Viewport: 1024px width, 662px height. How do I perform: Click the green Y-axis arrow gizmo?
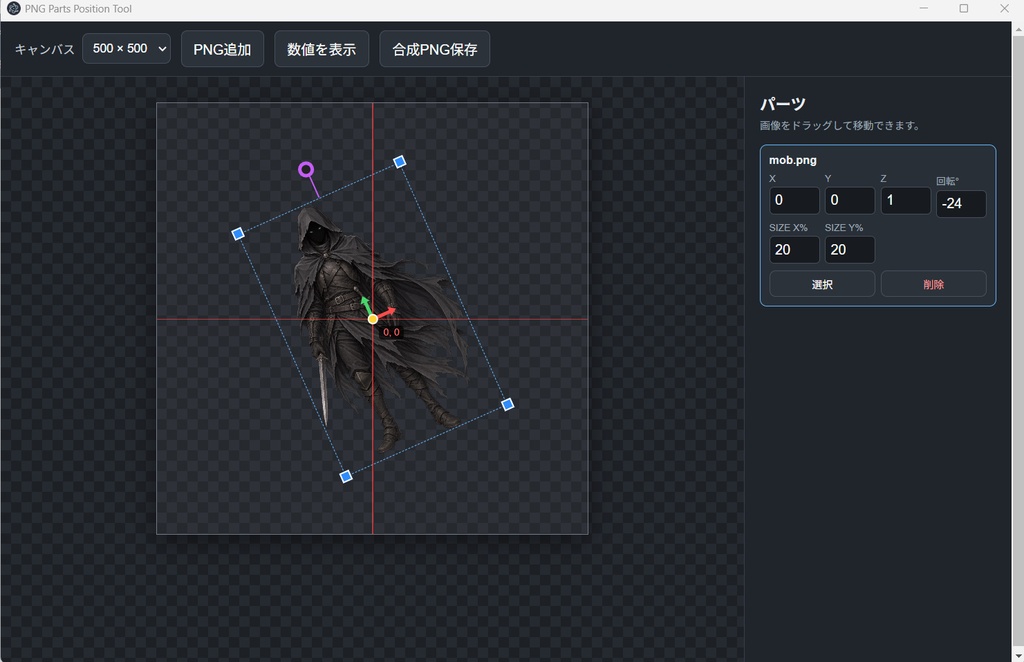(366, 305)
